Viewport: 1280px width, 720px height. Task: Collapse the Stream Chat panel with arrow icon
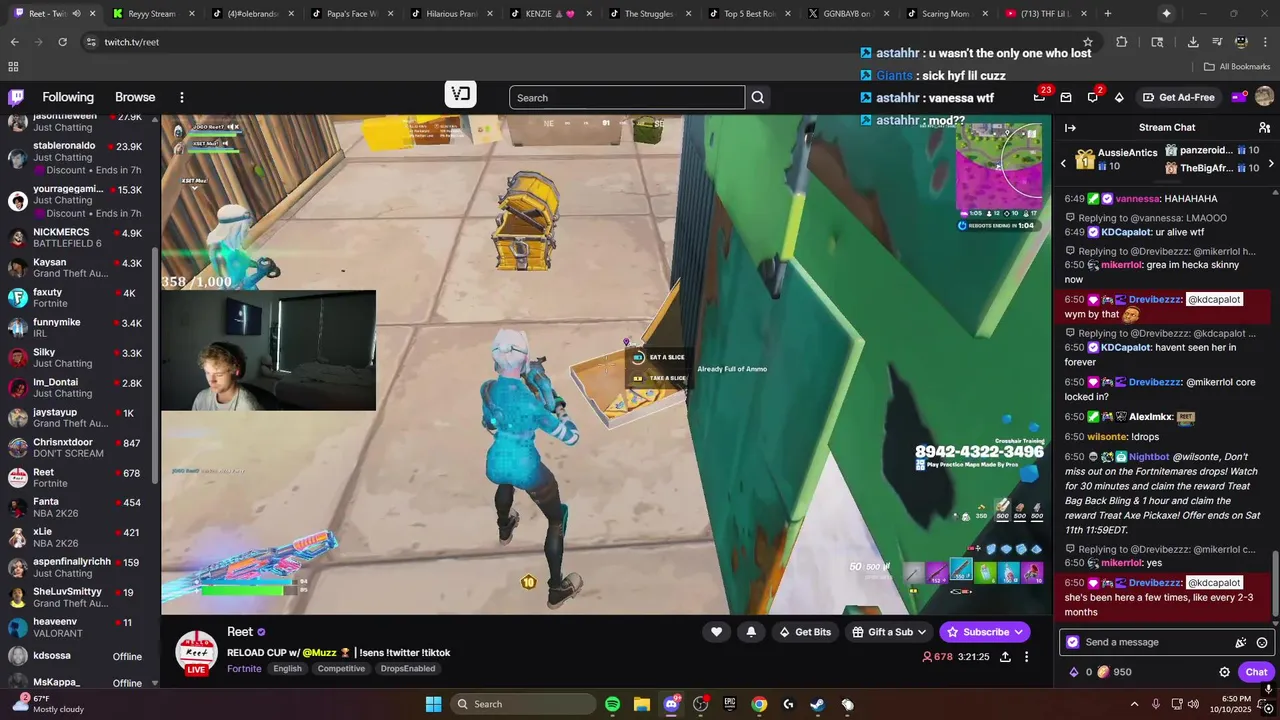click(1070, 127)
